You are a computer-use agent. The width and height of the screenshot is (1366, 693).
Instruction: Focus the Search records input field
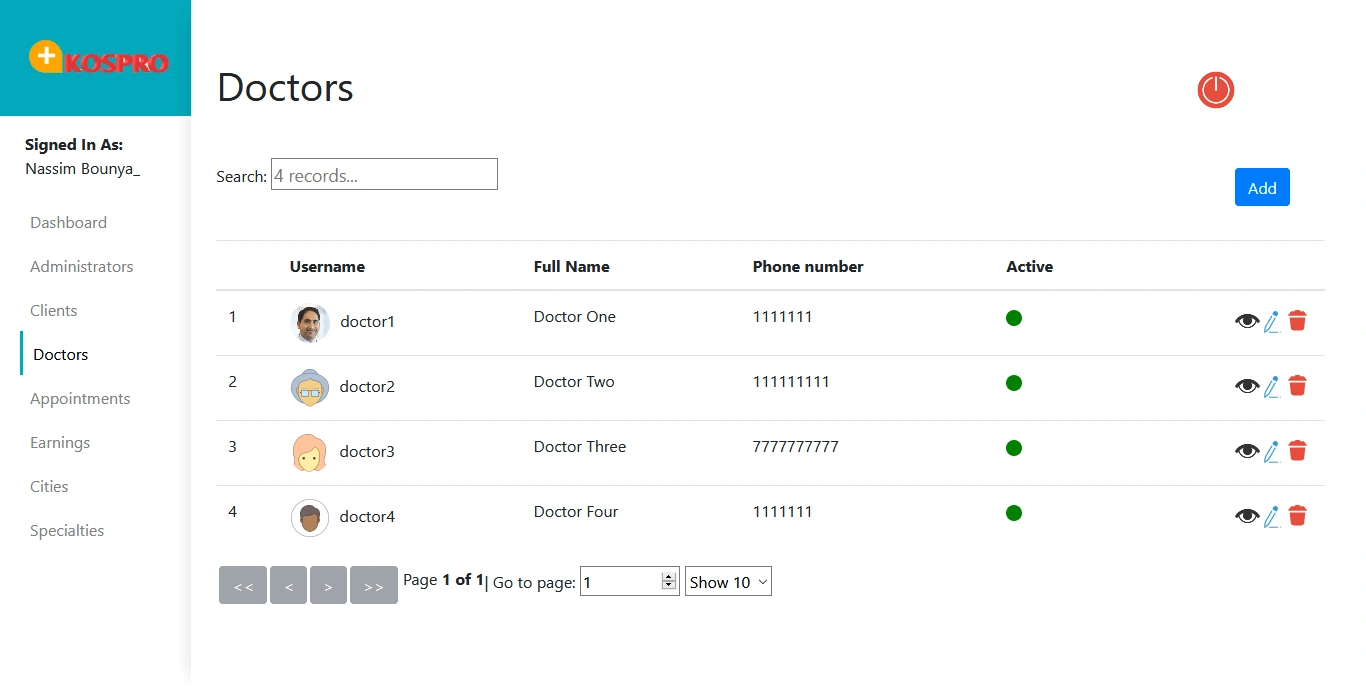pos(384,174)
